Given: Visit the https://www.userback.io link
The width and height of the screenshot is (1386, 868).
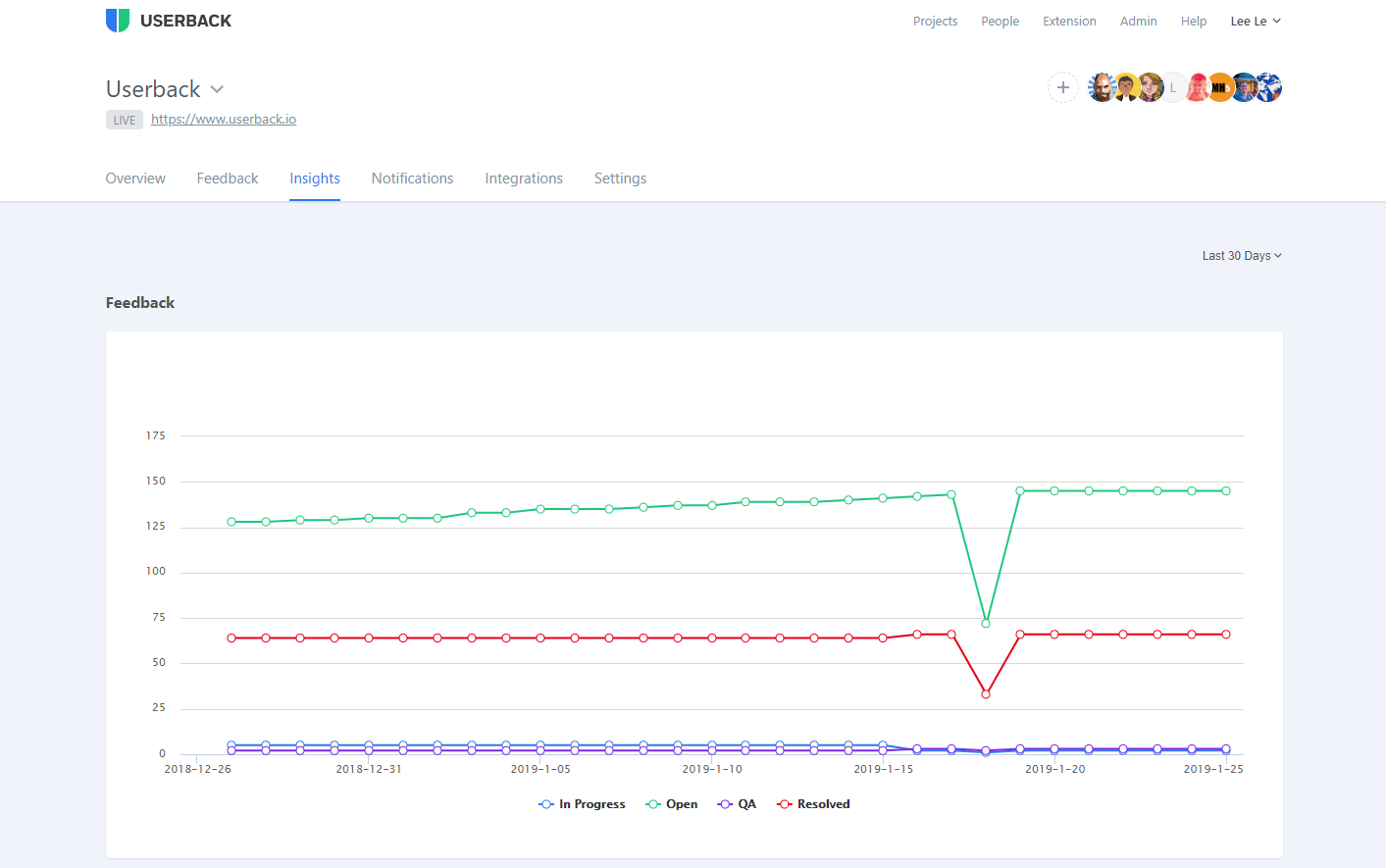Looking at the screenshot, I should tap(224, 120).
